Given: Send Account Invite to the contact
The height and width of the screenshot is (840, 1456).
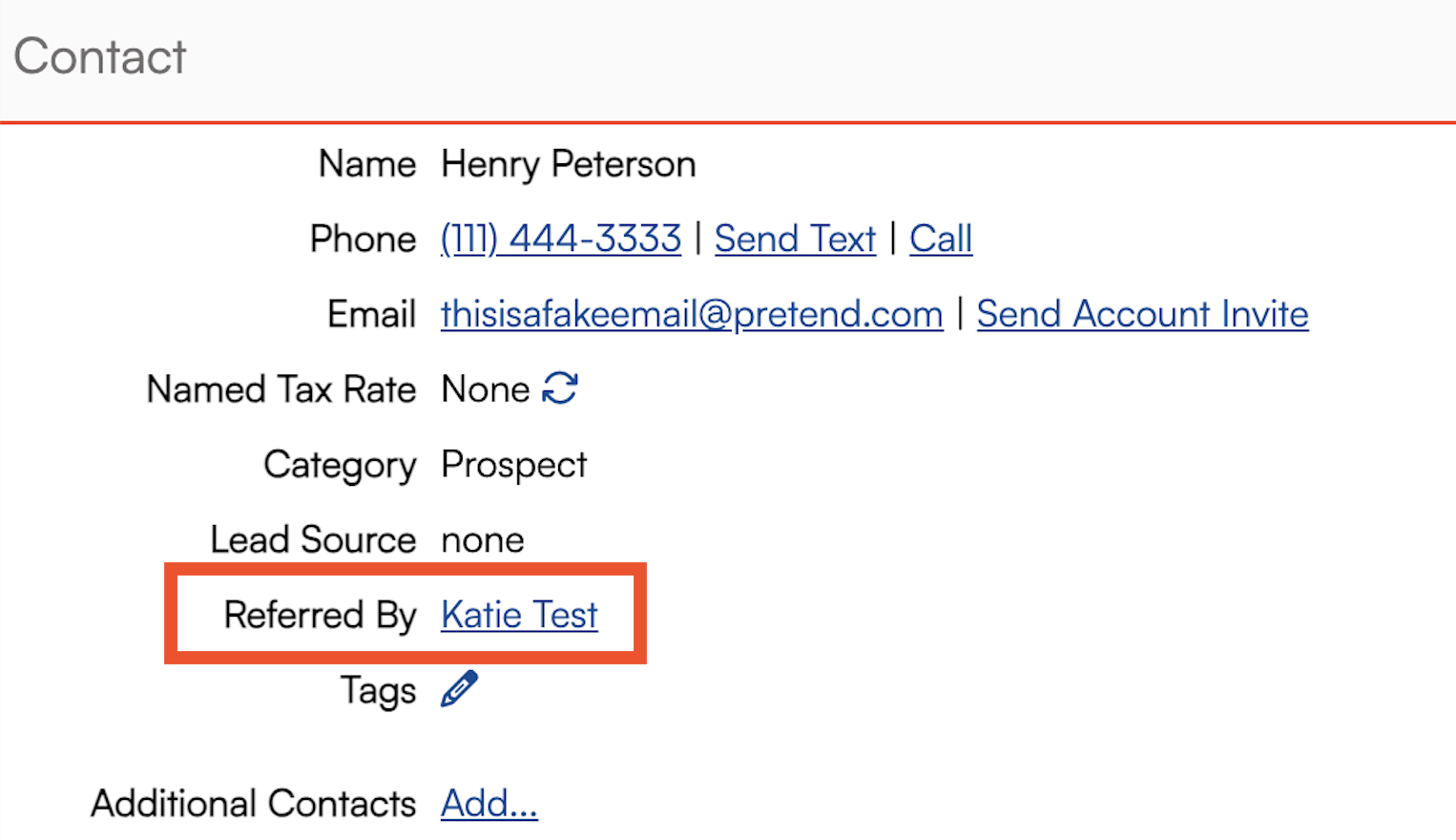Looking at the screenshot, I should (1142, 314).
